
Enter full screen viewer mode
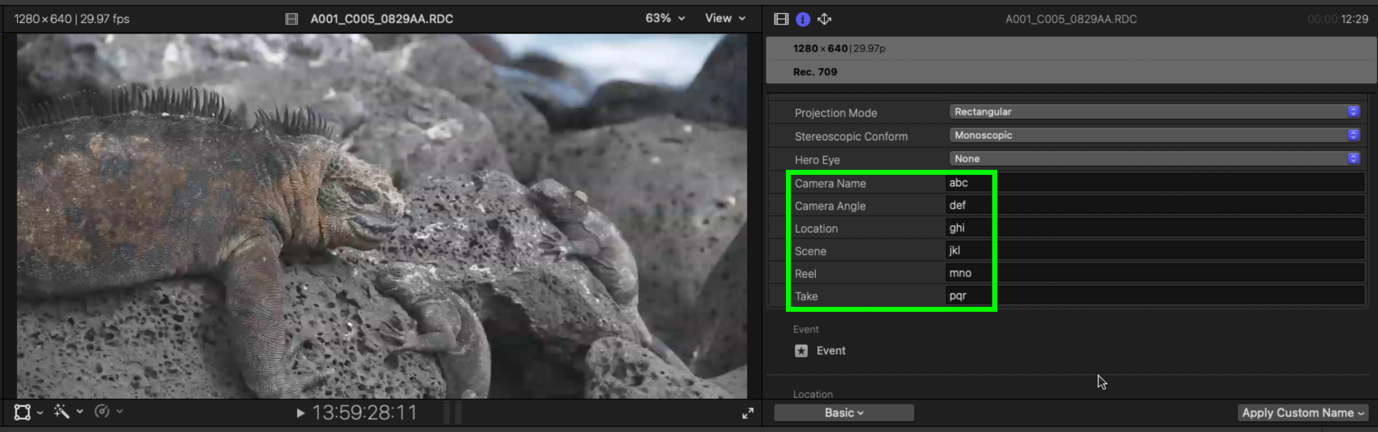tap(747, 413)
